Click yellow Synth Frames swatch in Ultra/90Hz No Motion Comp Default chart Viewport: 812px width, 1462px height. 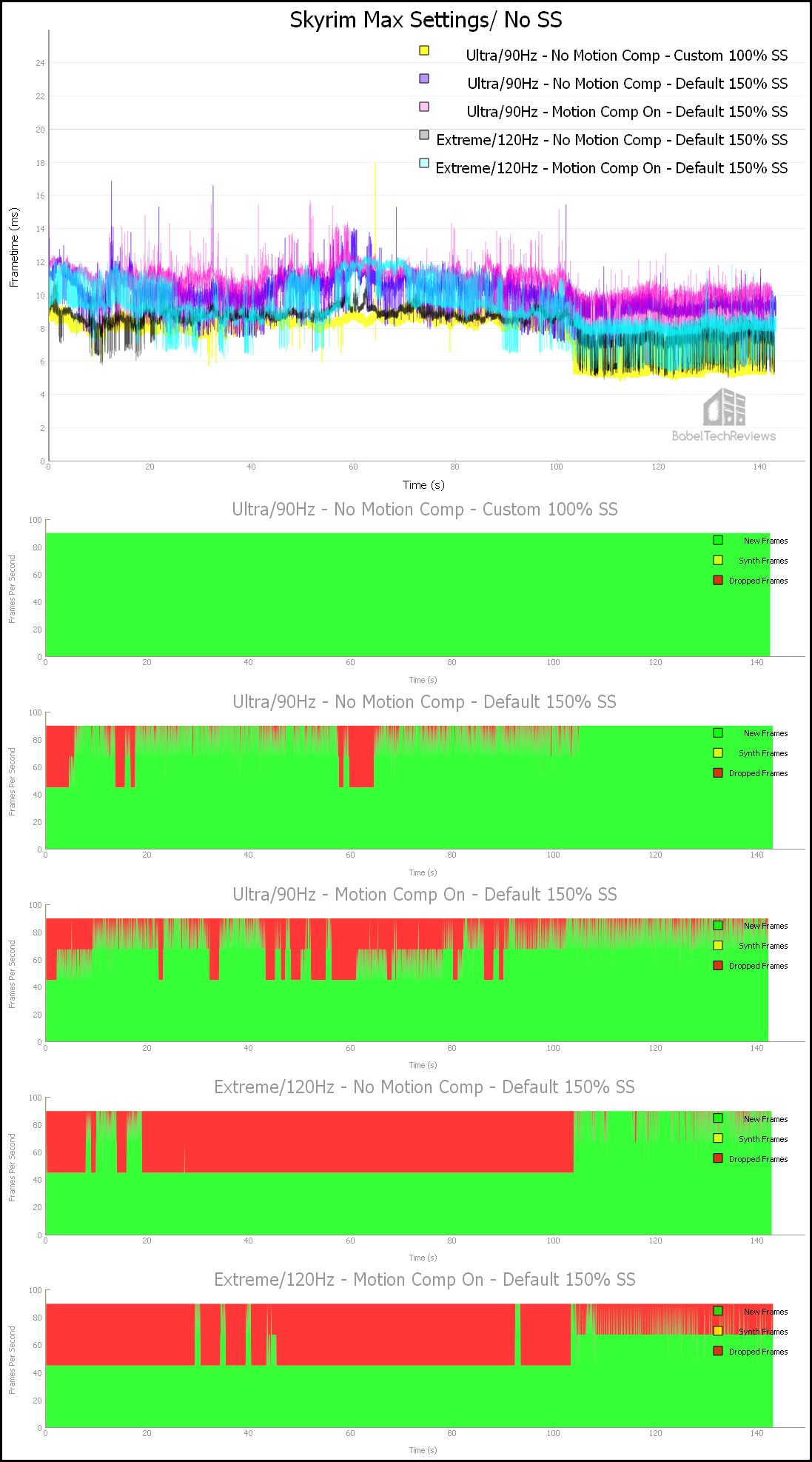[718, 752]
